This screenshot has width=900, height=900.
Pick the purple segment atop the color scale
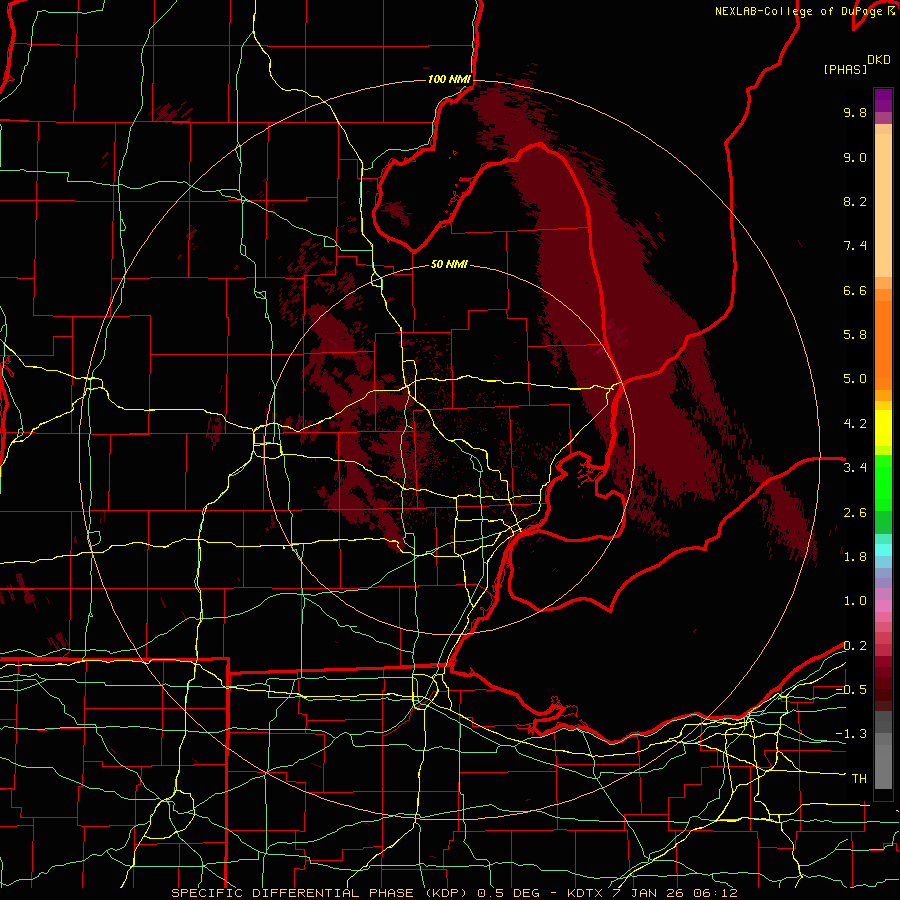[883, 100]
